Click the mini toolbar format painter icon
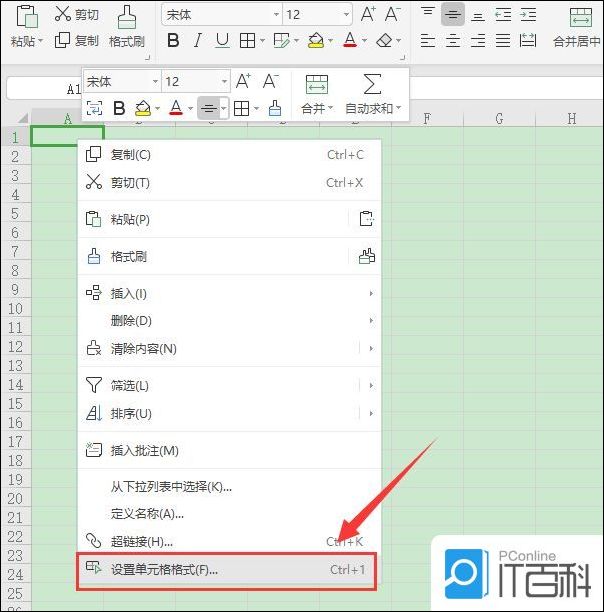This screenshot has width=604, height=612. tap(275, 108)
